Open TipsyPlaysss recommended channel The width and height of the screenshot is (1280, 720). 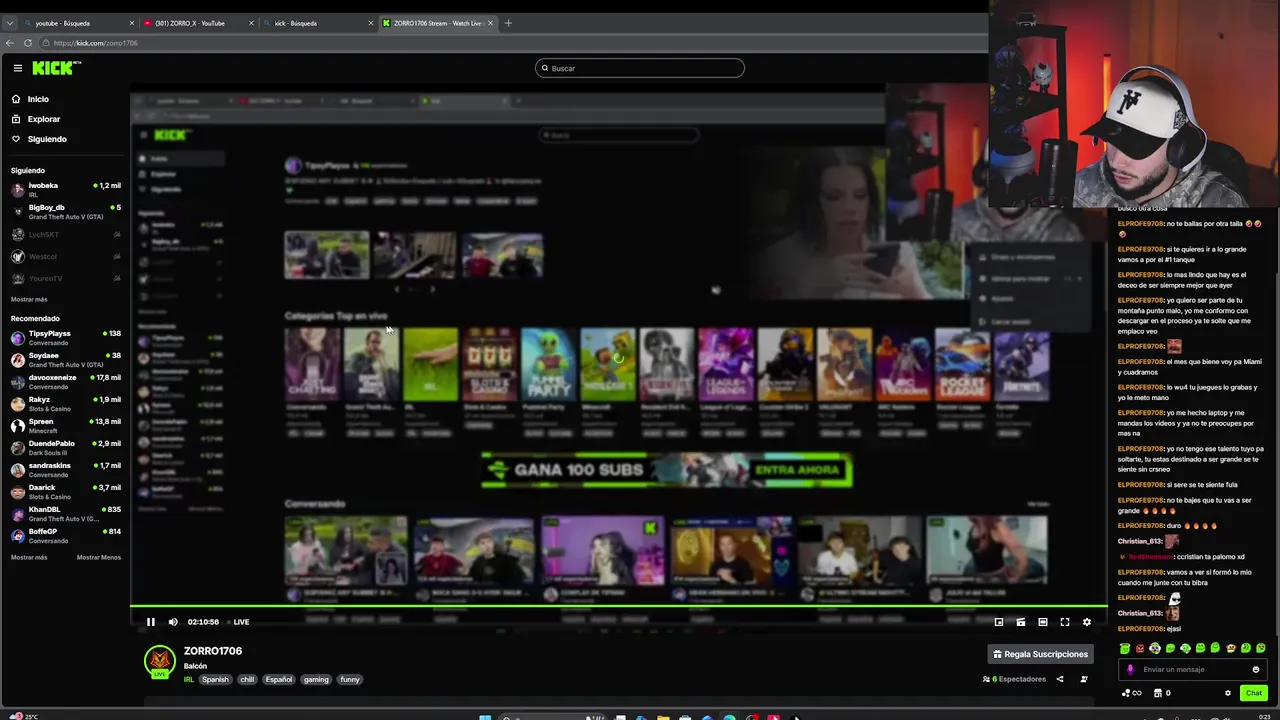(x=65, y=338)
